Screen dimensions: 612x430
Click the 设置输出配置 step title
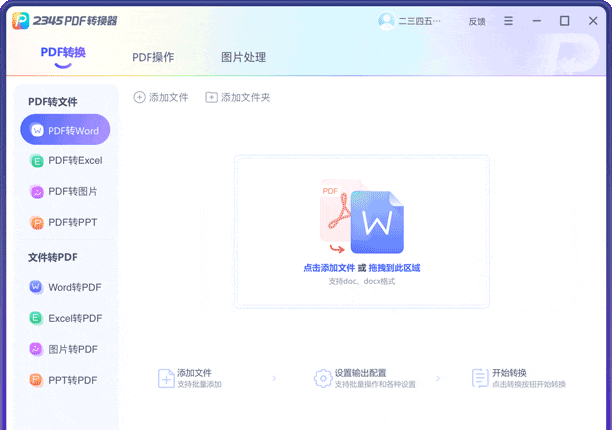tap(360, 373)
